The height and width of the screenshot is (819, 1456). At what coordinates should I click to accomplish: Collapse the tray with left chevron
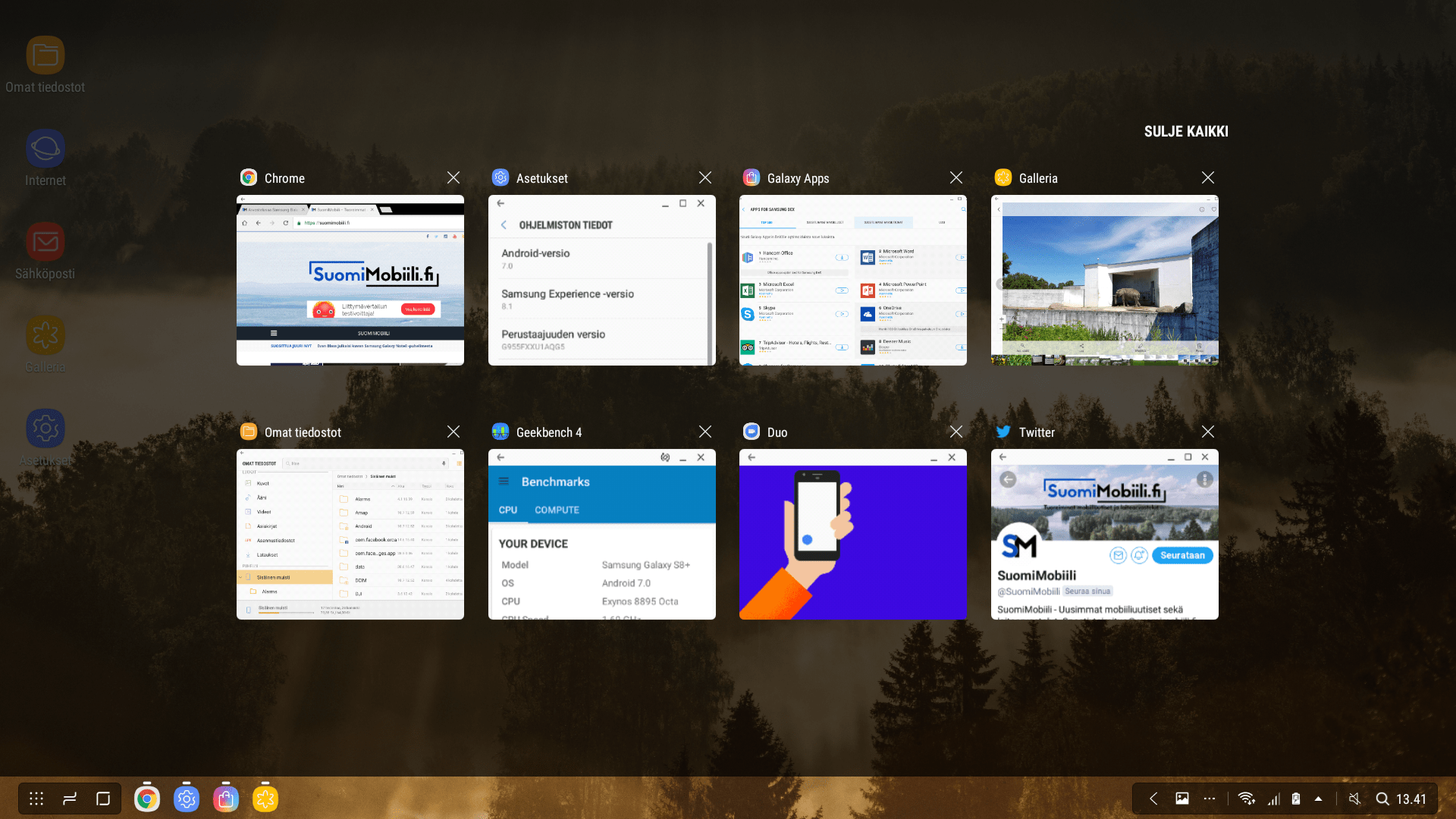[x=1153, y=799]
